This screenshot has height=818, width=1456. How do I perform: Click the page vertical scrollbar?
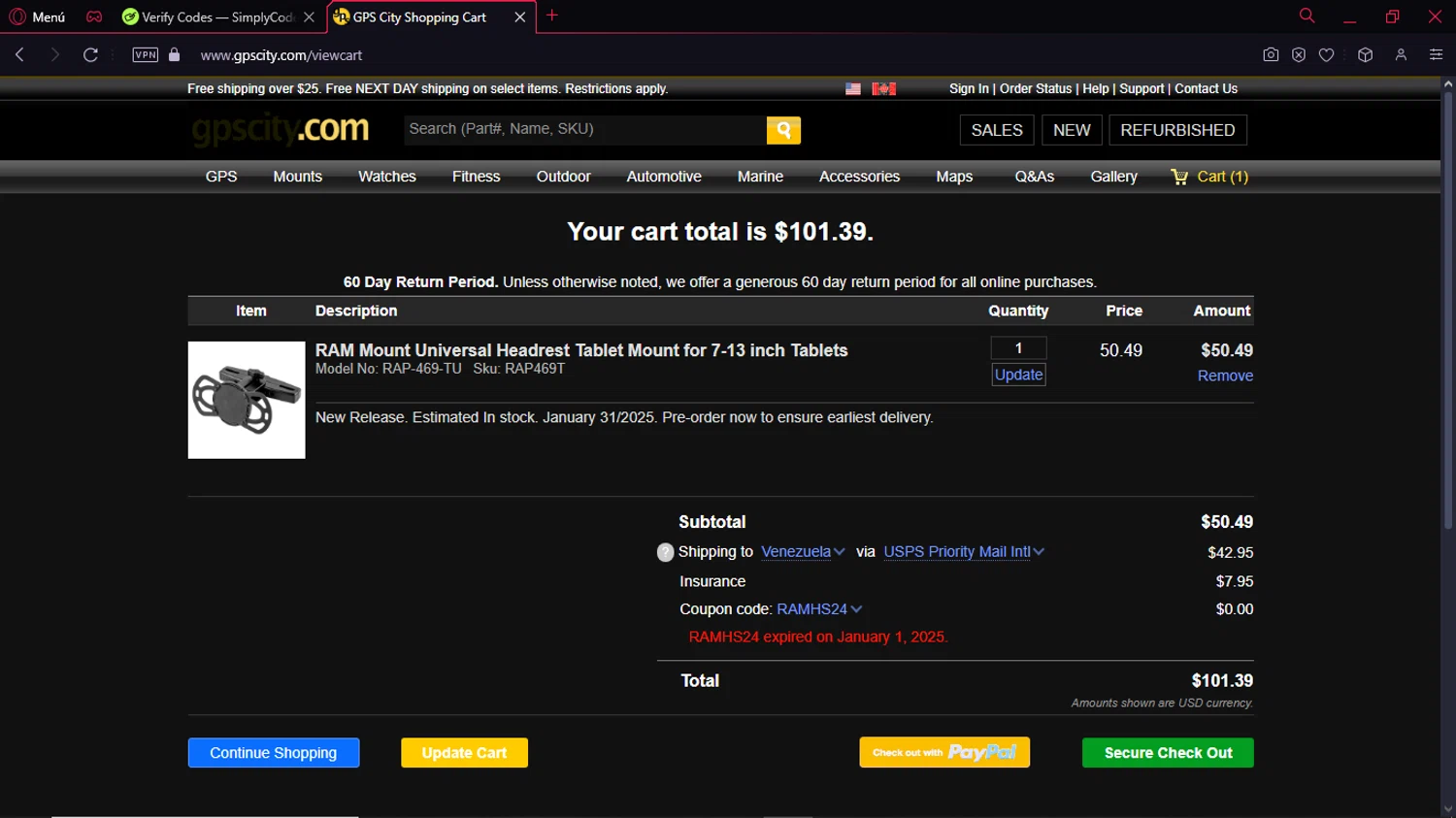coord(1447,311)
